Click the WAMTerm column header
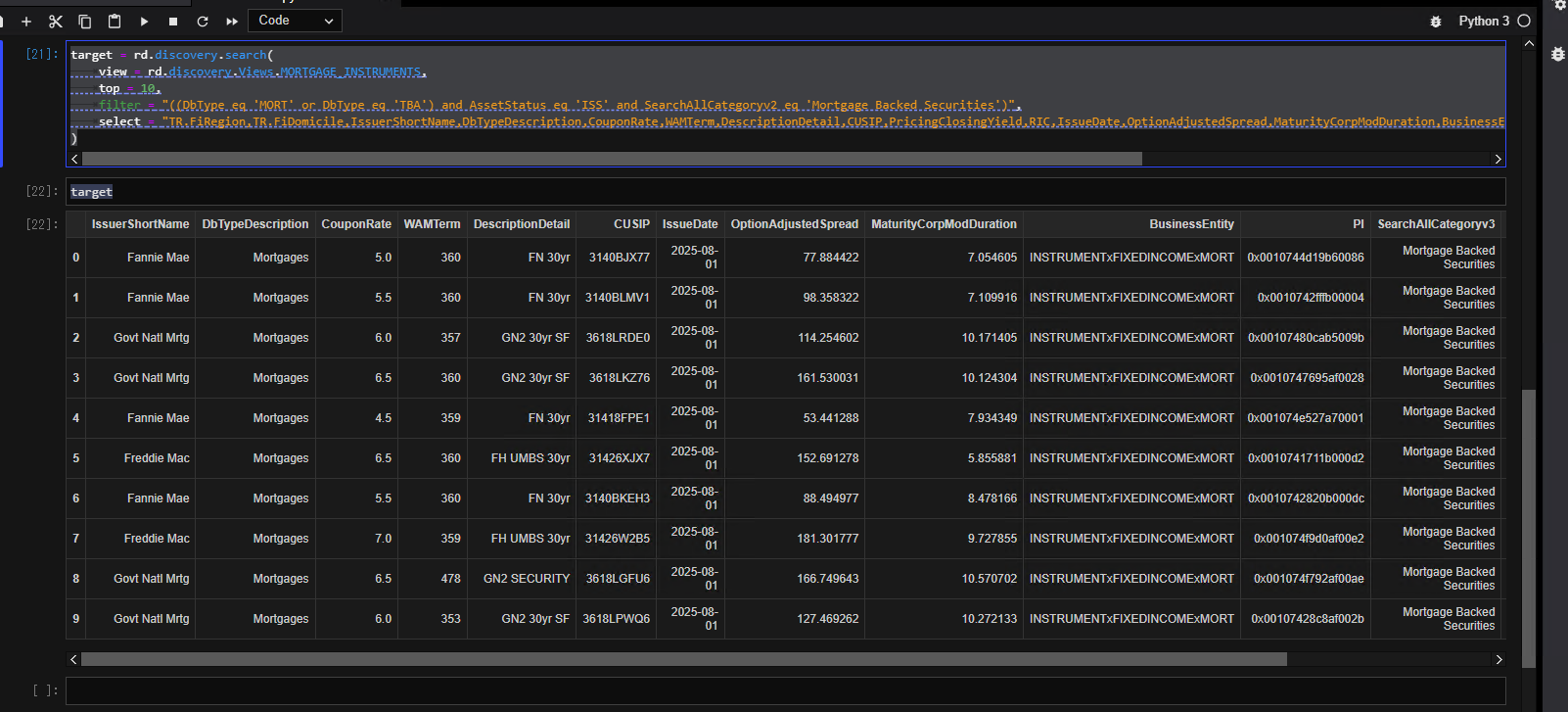This screenshot has width=1568, height=712. tap(432, 224)
